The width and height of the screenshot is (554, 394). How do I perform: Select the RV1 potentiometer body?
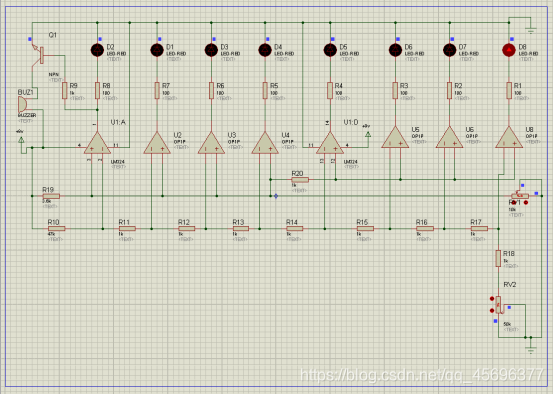pos(520,196)
